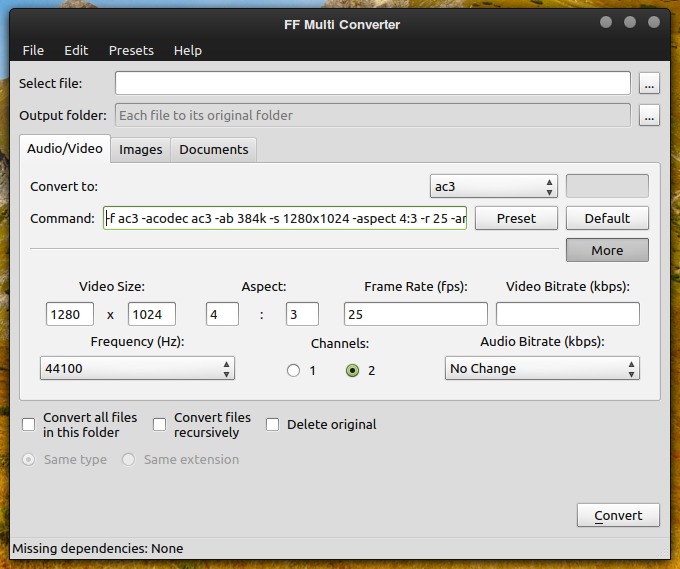Click the Channels: label
Image resolution: width=680 pixels, height=569 pixels.
(x=340, y=343)
